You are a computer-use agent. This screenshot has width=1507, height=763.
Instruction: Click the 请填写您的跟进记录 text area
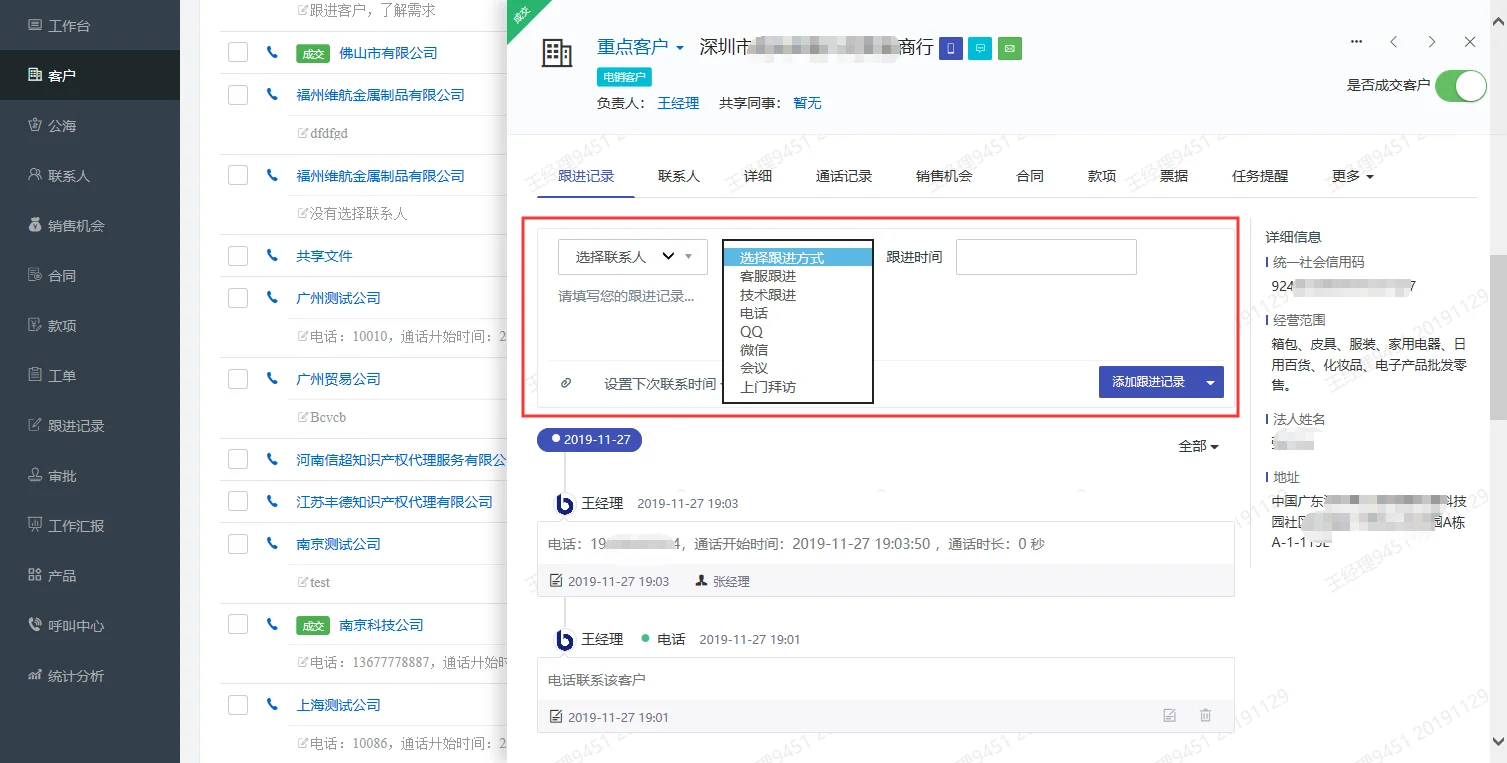(x=885, y=322)
